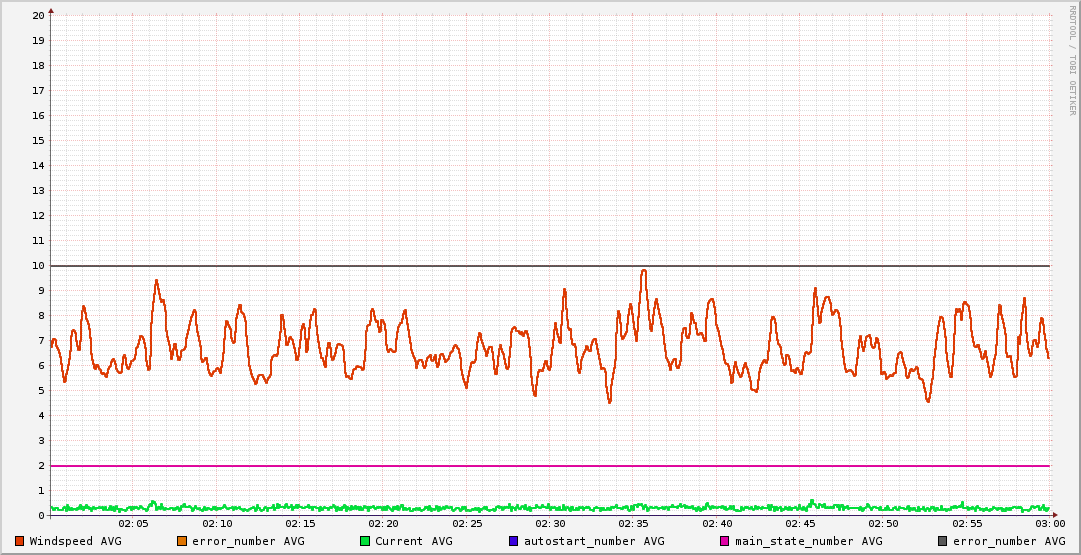Image resolution: width=1081 pixels, height=555 pixels.
Task: Click the blue autostart_number AVG legend swatch
Action: click(514, 541)
